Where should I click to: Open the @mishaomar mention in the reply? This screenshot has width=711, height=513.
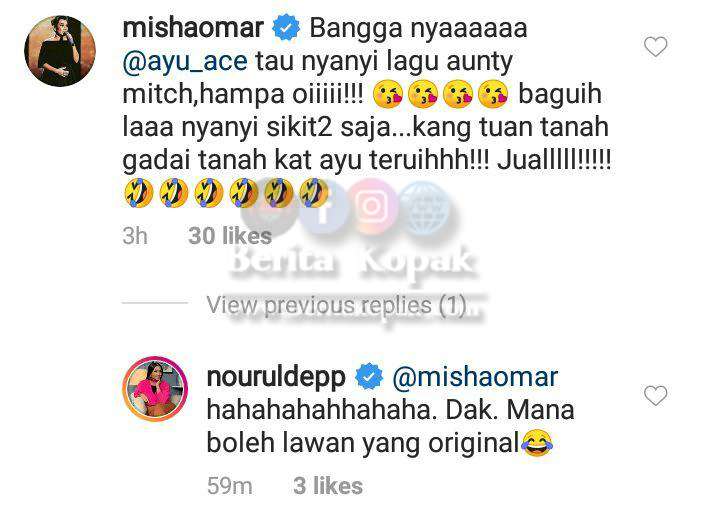tap(475, 377)
